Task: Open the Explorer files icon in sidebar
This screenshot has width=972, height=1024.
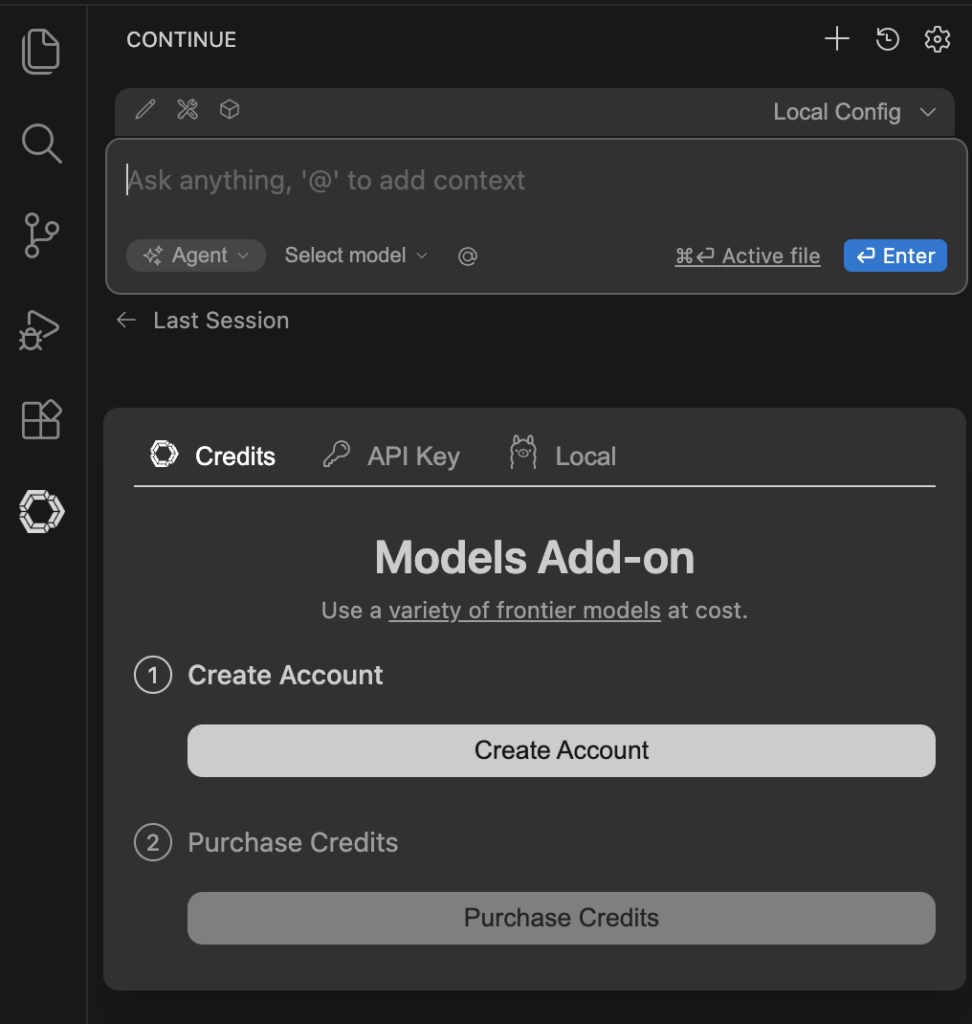Action: (x=42, y=51)
